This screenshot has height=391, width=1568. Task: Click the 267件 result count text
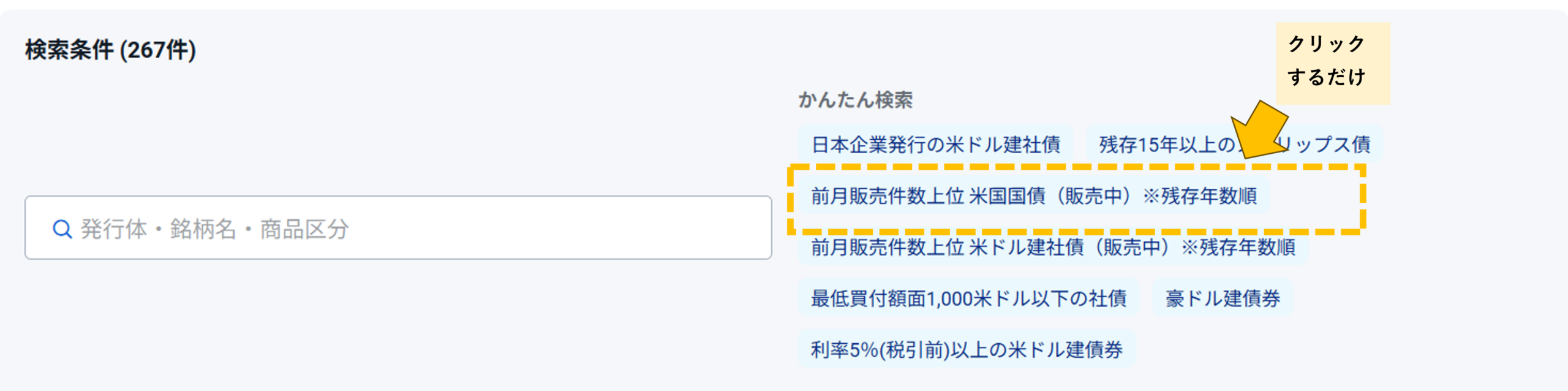(157, 50)
